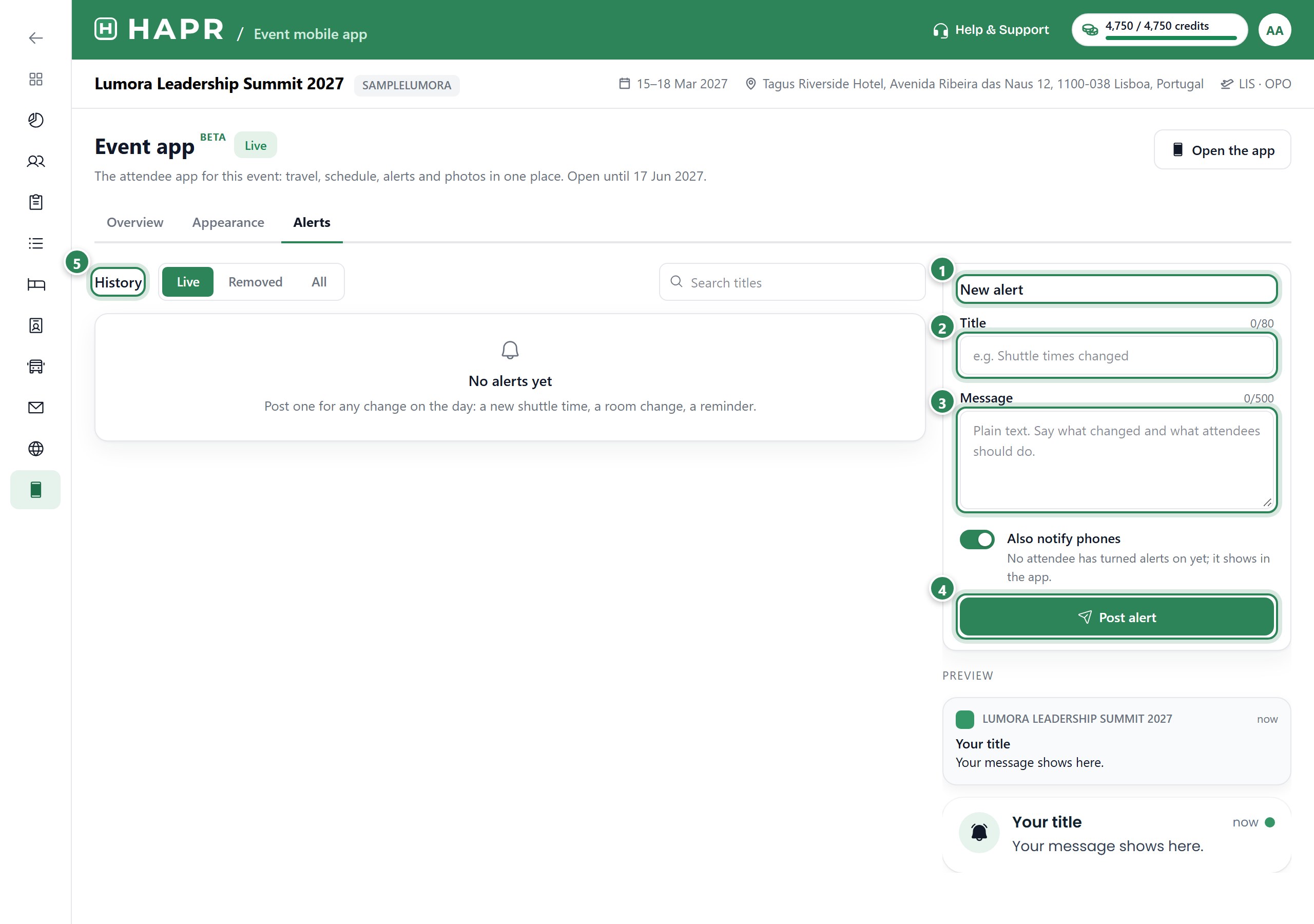The image size is (1314, 924).
Task: Click the History heading
Action: tap(118, 282)
